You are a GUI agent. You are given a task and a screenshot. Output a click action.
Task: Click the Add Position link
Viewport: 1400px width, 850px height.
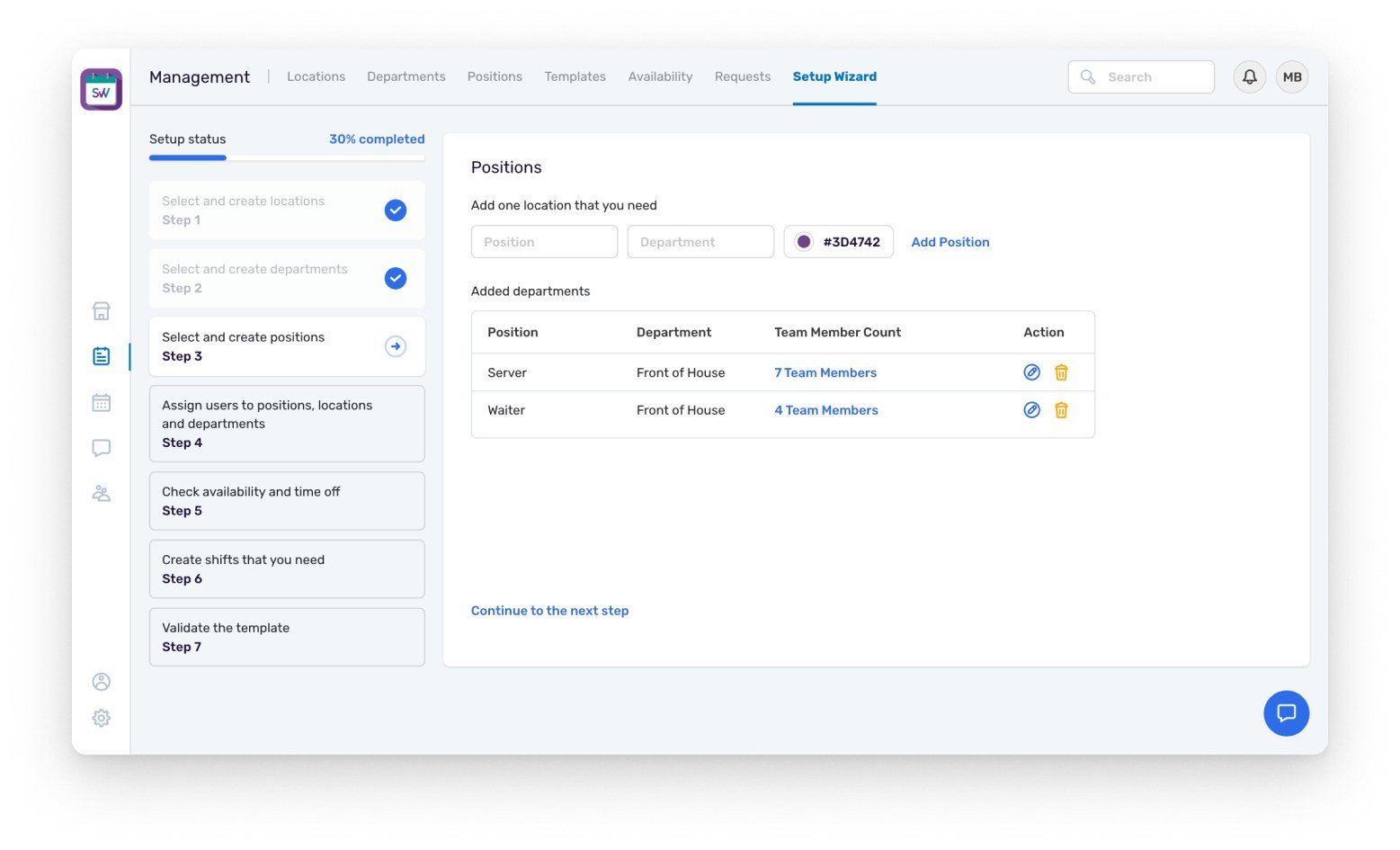click(x=950, y=242)
